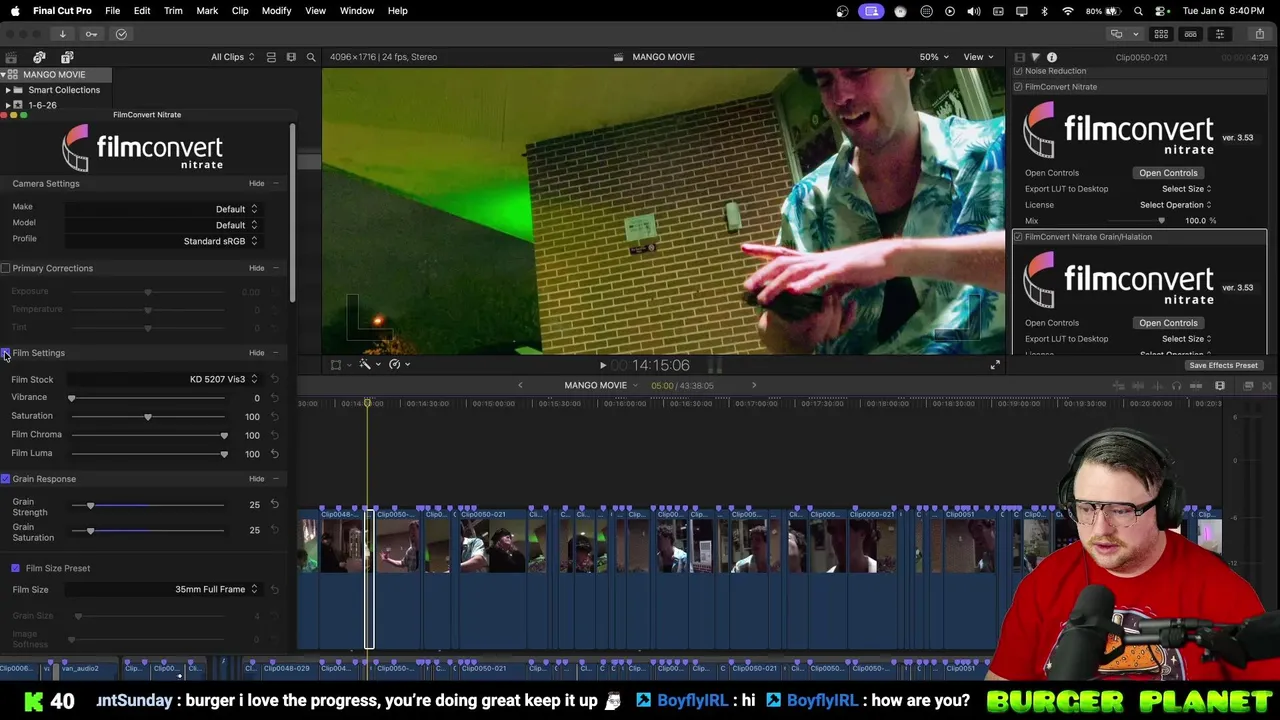Open the viewer 50% zoom dropdown
1280x720 pixels.
pyautogui.click(x=934, y=57)
